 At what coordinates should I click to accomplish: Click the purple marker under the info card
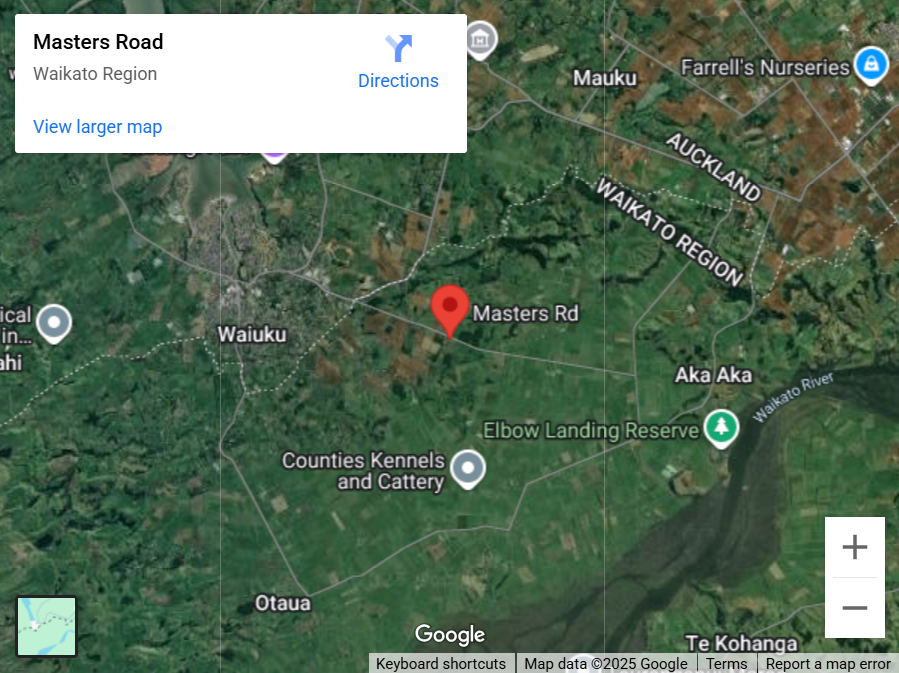(274, 157)
